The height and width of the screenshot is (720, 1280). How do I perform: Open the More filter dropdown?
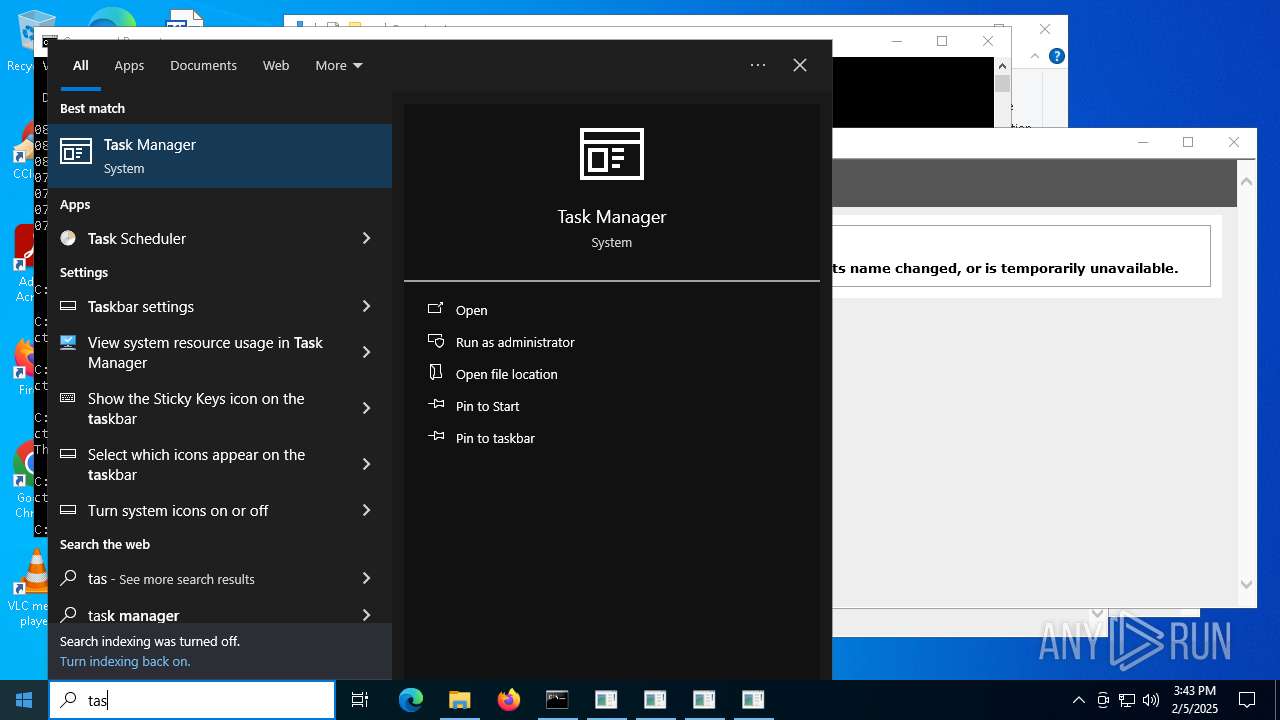(x=339, y=65)
